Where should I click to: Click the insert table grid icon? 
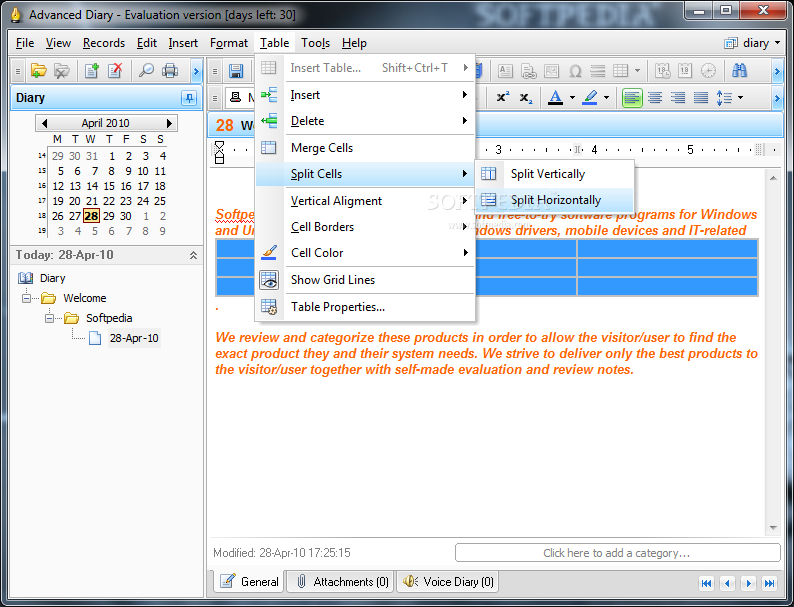621,71
